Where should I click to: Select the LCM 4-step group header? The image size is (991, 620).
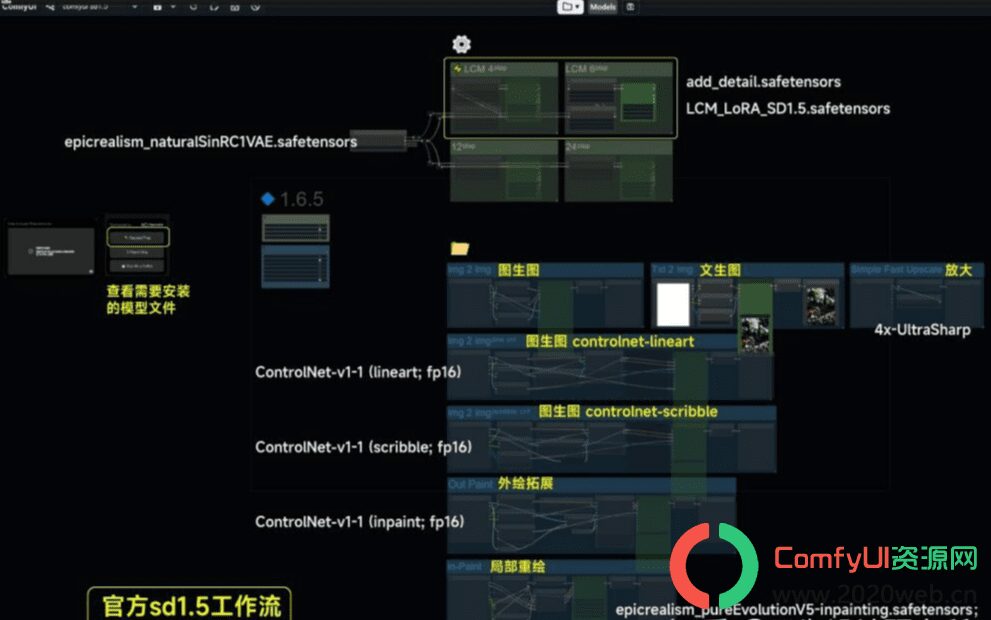504,68
